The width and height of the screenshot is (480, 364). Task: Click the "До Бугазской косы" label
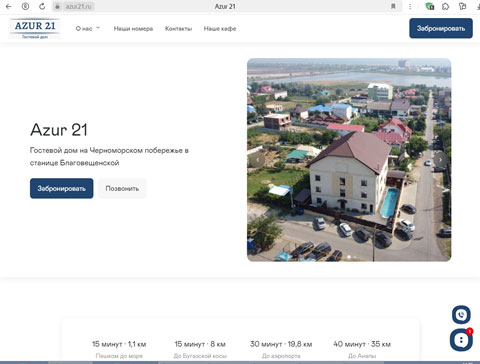click(200, 356)
